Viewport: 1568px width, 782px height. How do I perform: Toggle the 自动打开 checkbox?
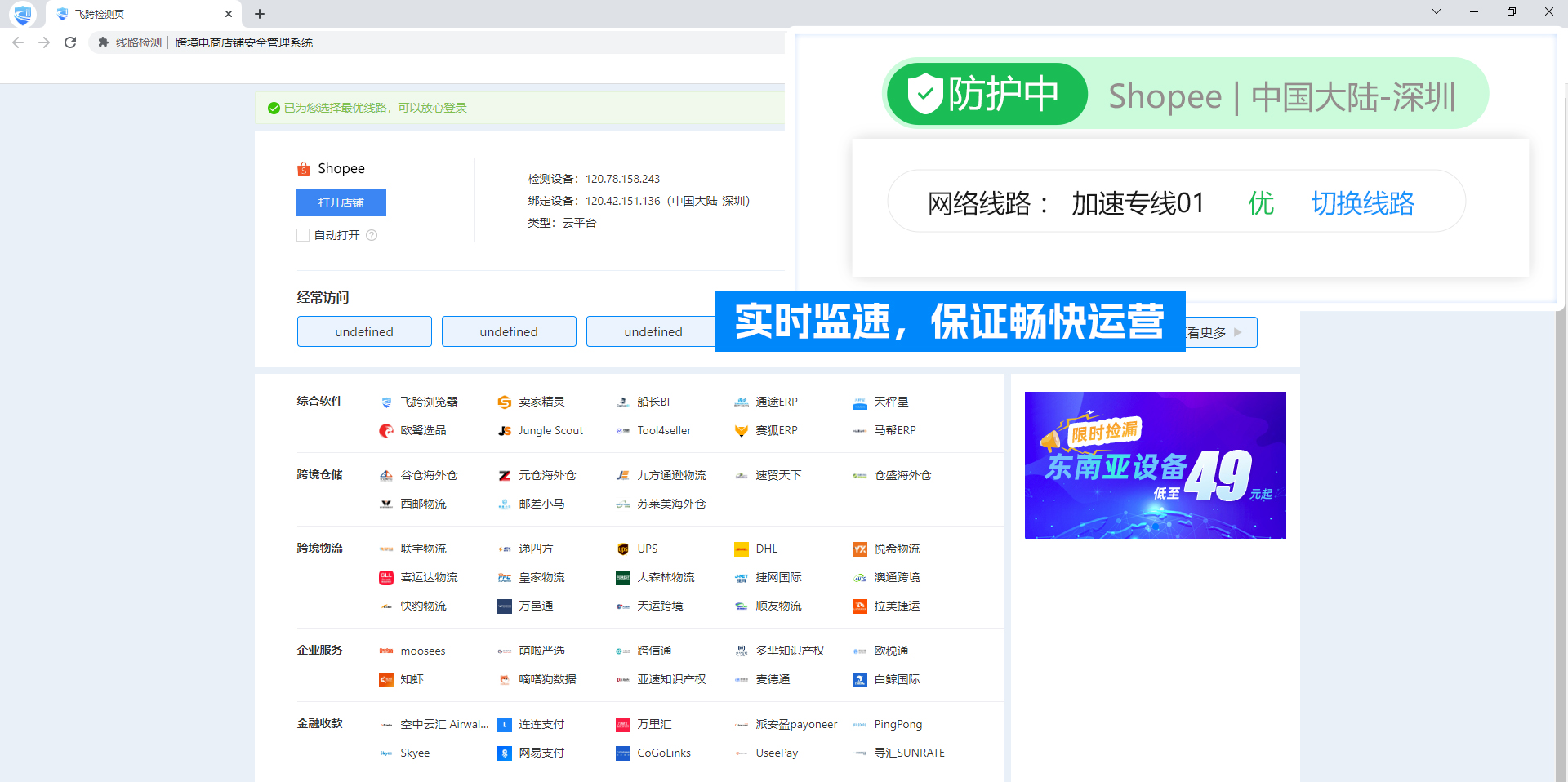click(303, 235)
